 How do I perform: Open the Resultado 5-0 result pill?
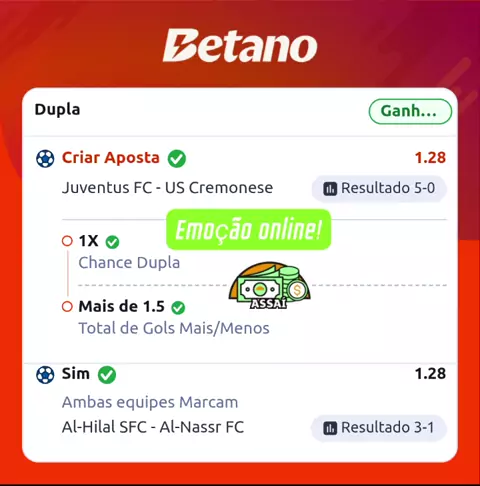(x=379, y=188)
